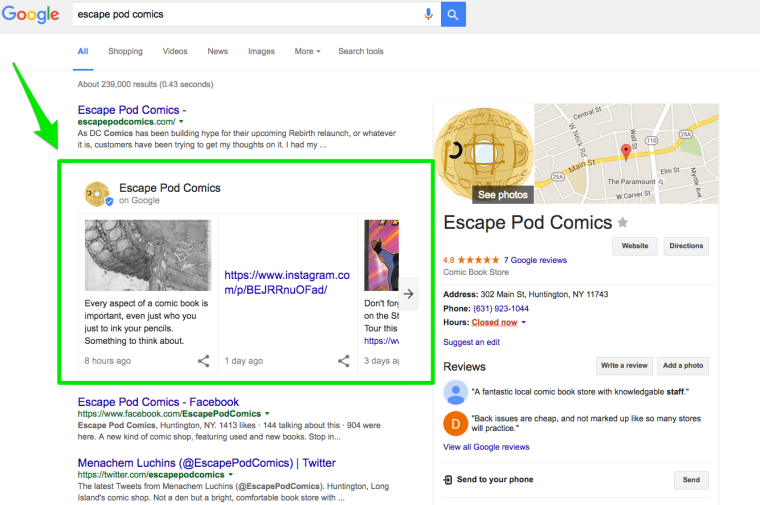Expand dropdown arrow next to escapepodcomics.com URL
The width and height of the screenshot is (760, 505).
pyautogui.click(x=181, y=122)
